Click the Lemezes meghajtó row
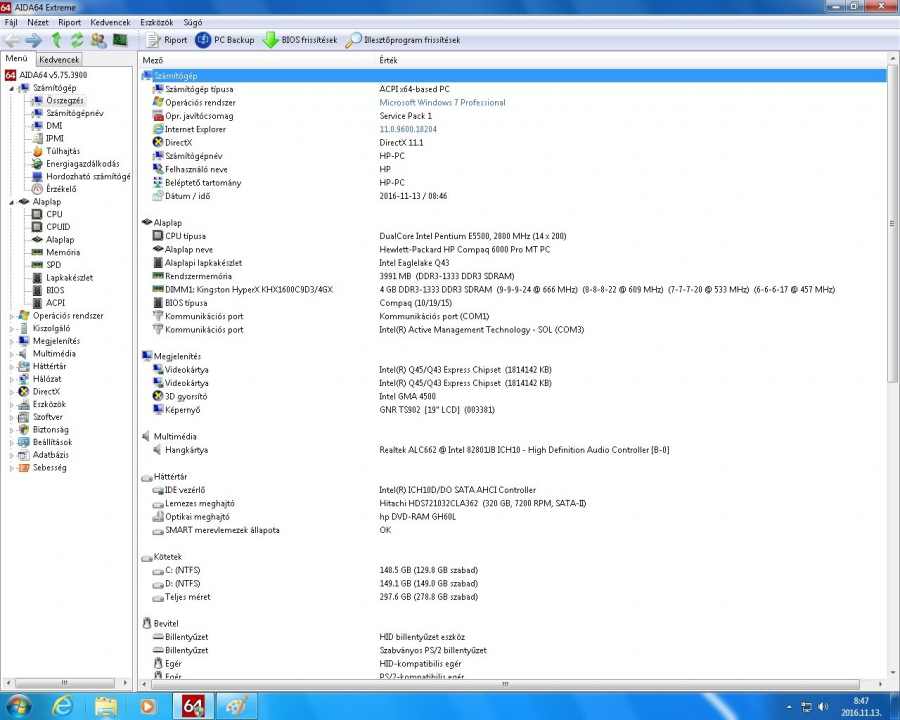This screenshot has width=900, height=720. point(513,504)
